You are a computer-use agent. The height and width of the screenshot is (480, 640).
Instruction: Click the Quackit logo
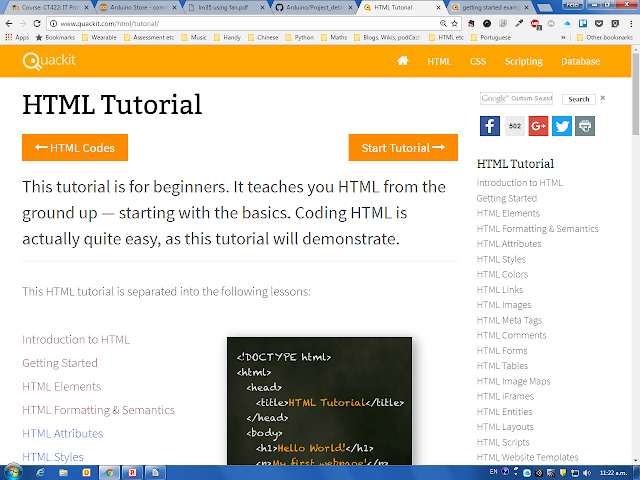tap(49, 61)
